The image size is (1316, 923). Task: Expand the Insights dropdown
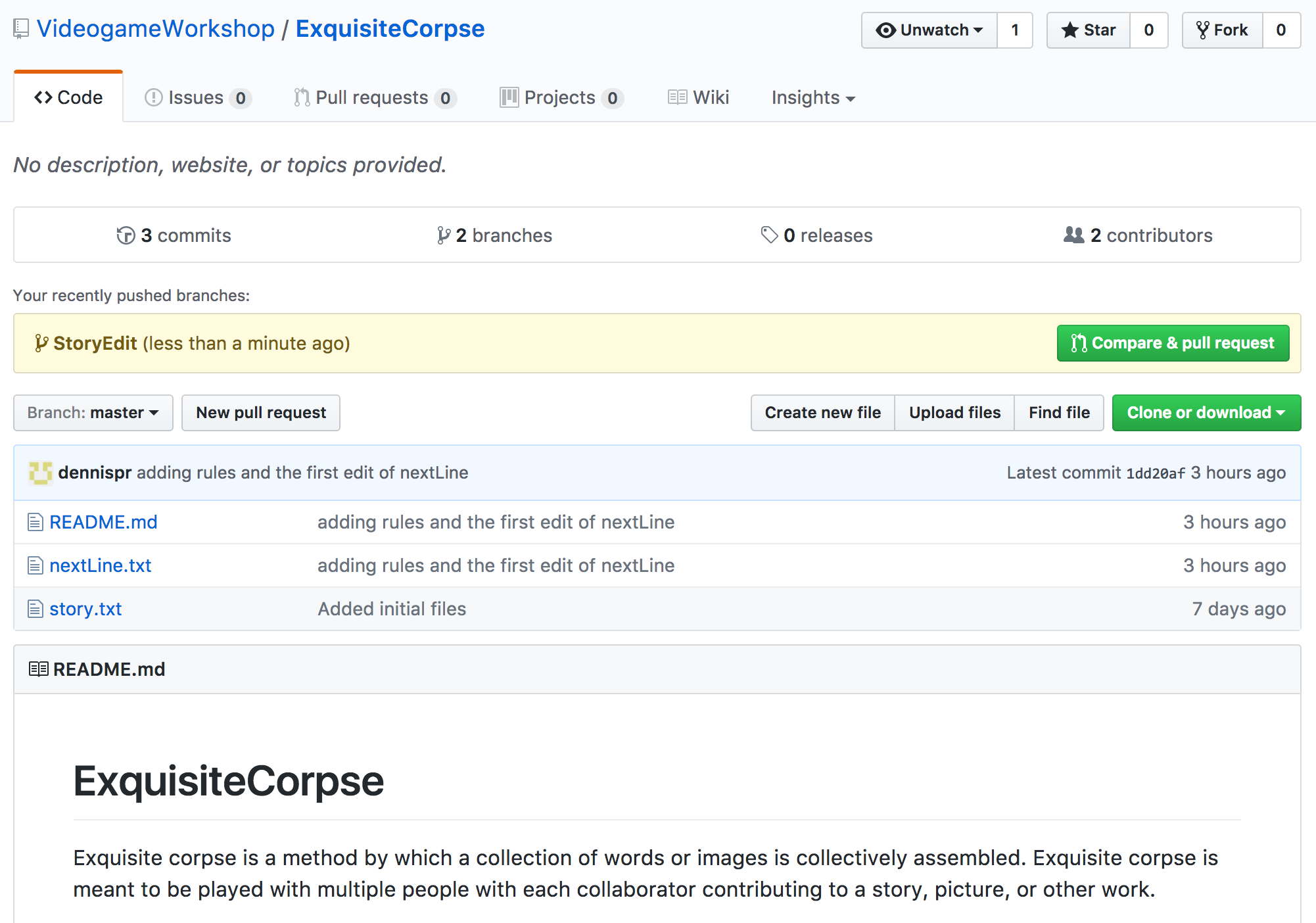coord(813,97)
